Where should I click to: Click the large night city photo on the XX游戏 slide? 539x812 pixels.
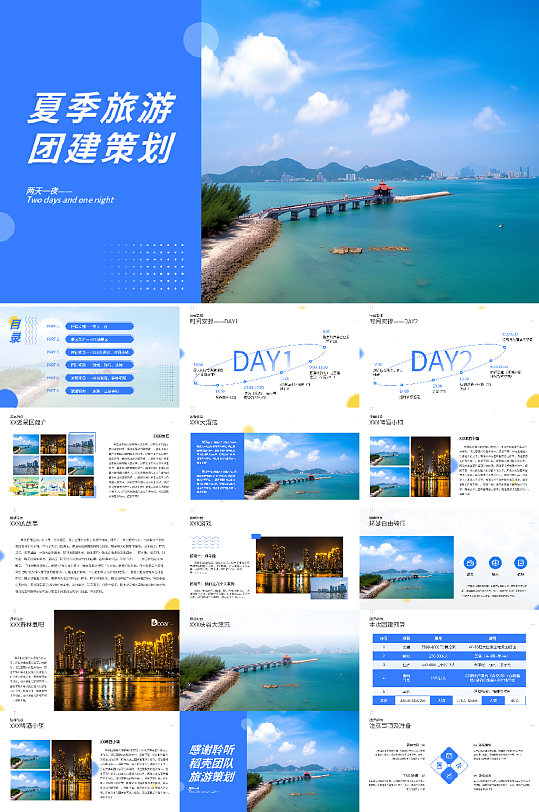[x=299, y=565]
